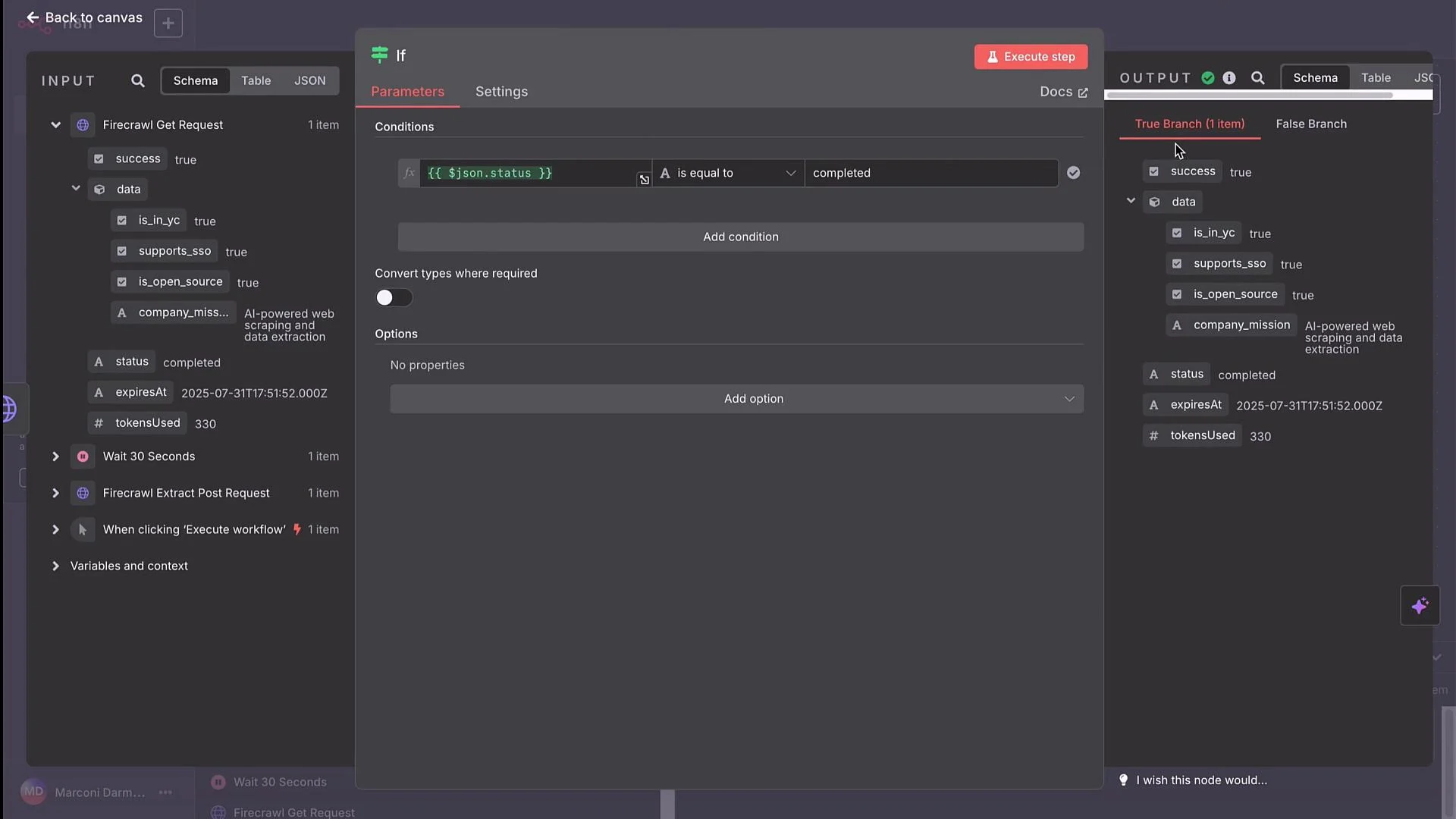This screenshot has height=819, width=1456.
Task: Click the output panel search icon
Action: point(1257,78)
